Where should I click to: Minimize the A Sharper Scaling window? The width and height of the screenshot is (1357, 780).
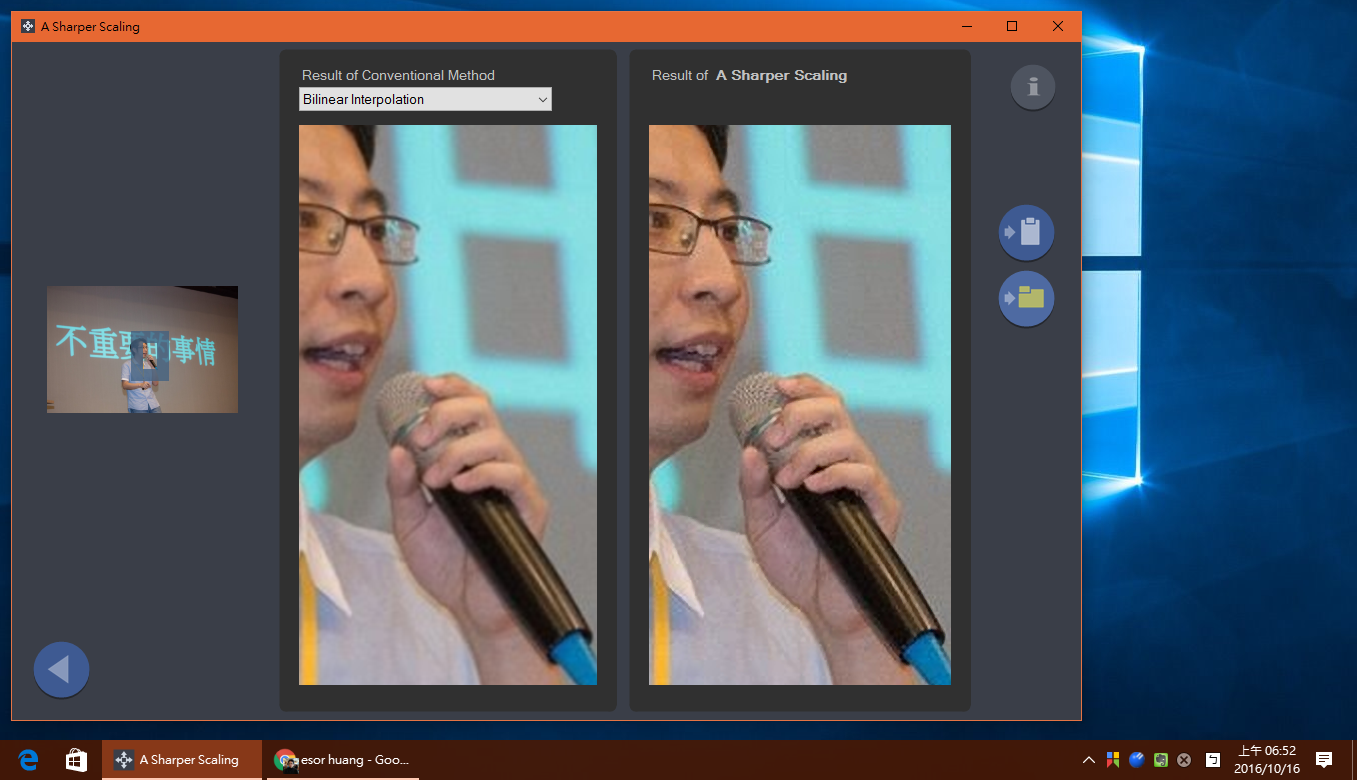[966, 26]
